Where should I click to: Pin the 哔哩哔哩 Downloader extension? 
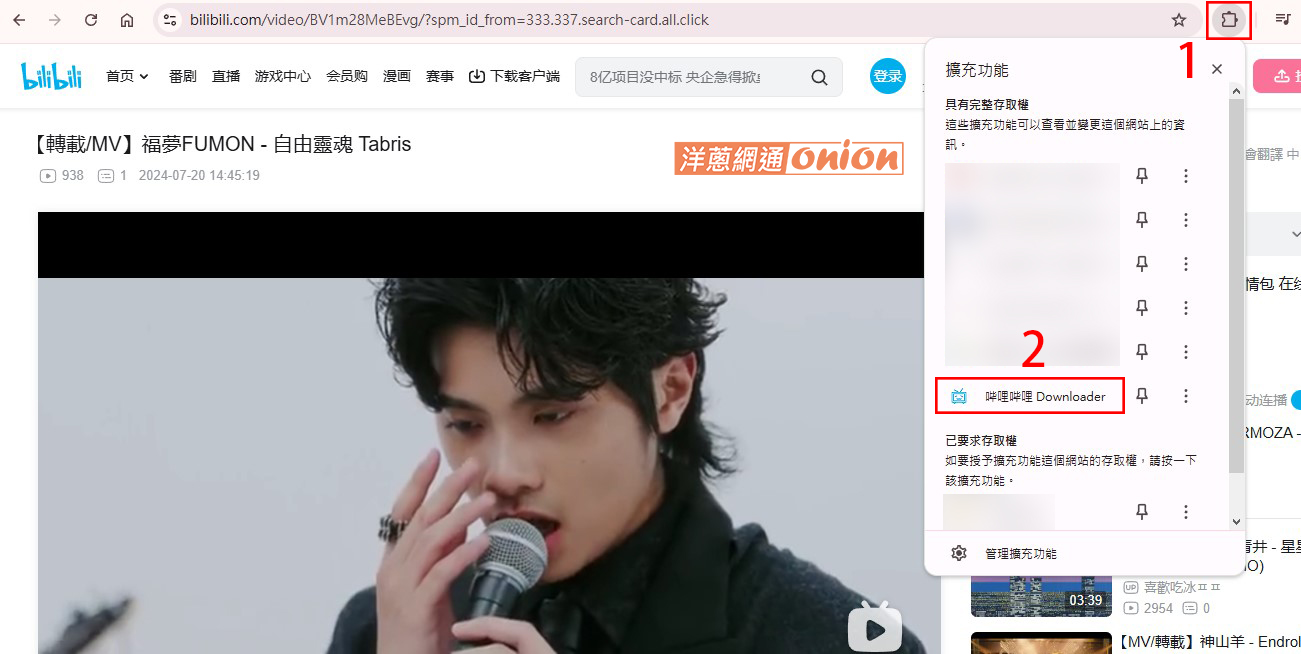[x=1142, y=396]
